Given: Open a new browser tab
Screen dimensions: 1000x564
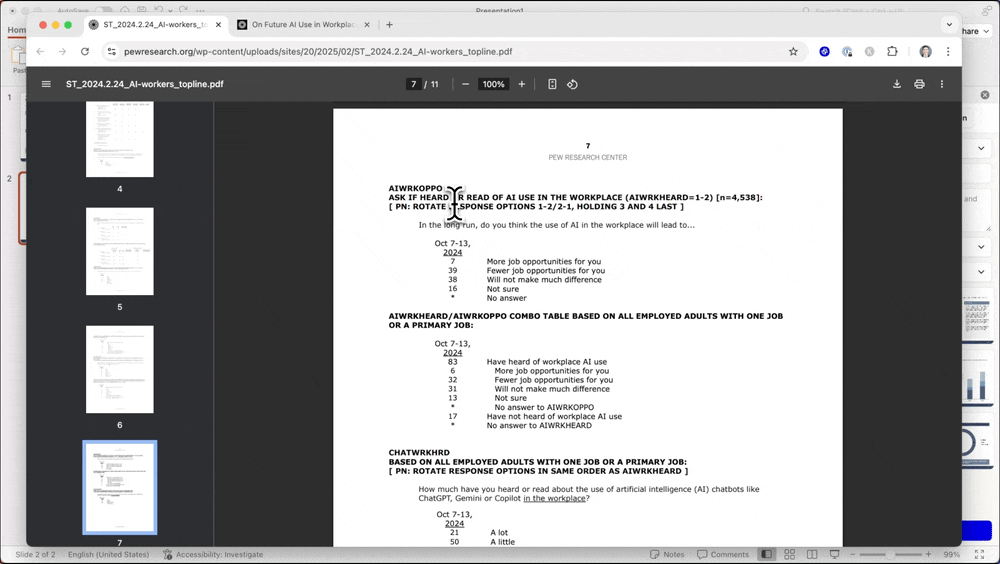Looking at the screenshot, I should [389, 25].
